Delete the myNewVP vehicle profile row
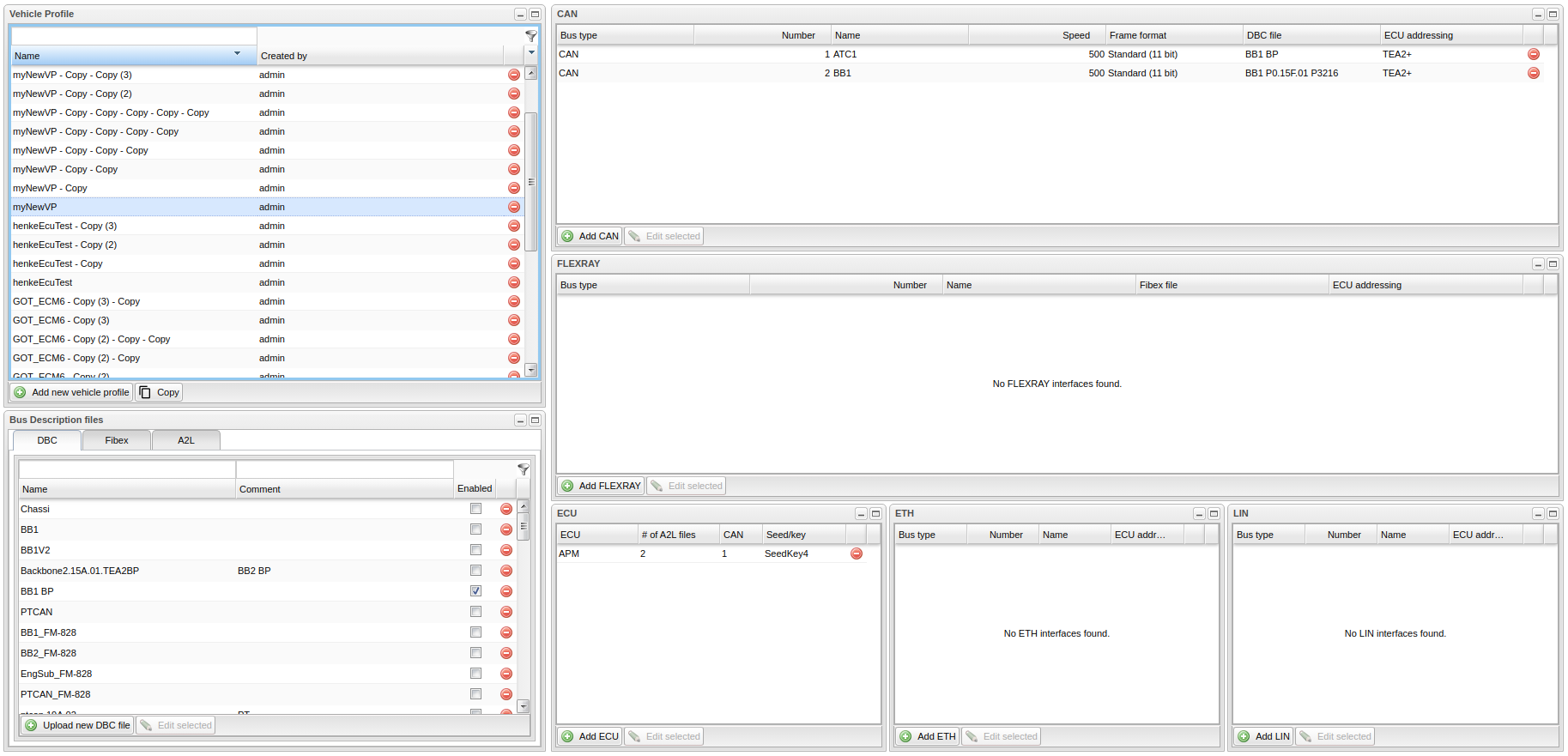The image size is (1568, 756). [514, 207]
